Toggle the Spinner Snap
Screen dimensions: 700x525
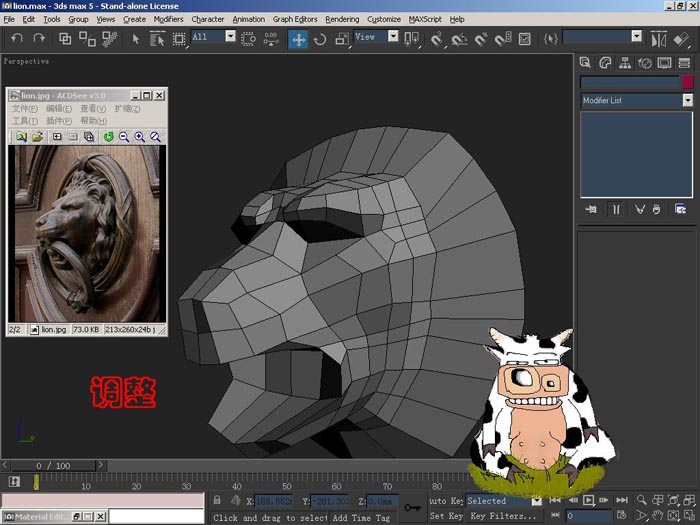coord(503,39)
